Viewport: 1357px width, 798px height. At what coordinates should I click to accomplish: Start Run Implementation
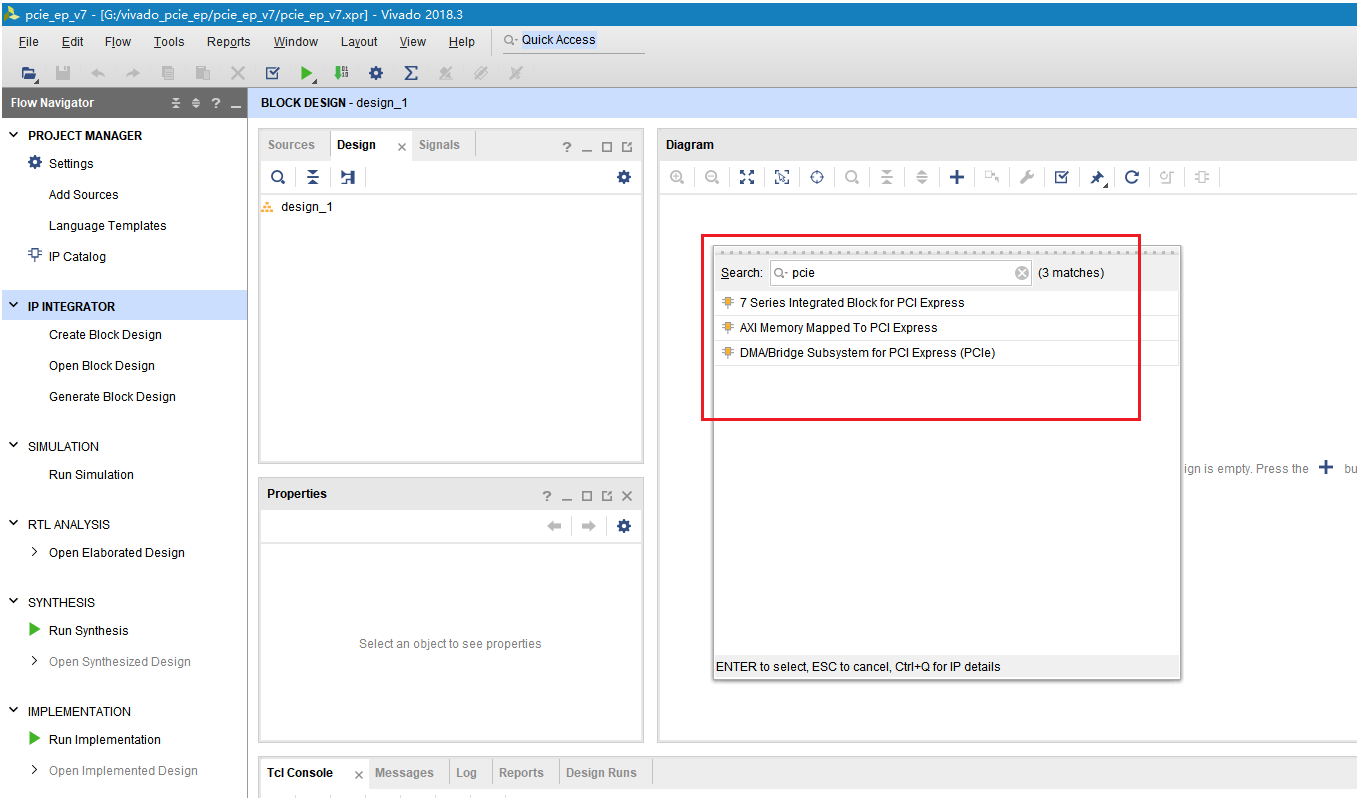tap(104, 740)
